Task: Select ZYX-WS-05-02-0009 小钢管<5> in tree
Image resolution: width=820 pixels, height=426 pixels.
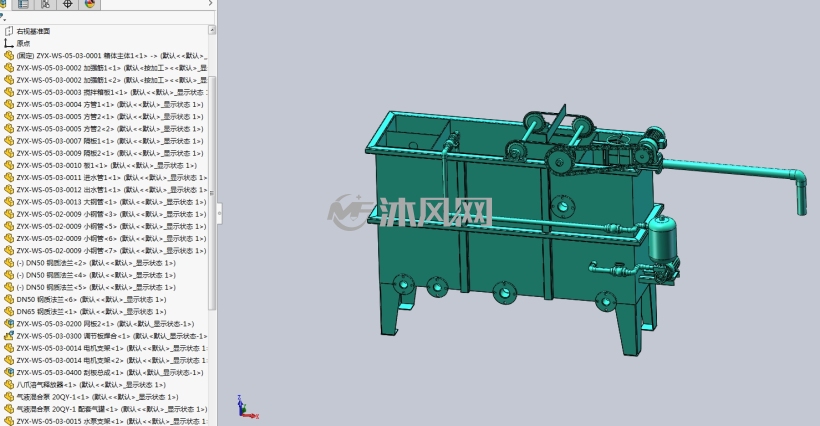Action: point(111,226)
